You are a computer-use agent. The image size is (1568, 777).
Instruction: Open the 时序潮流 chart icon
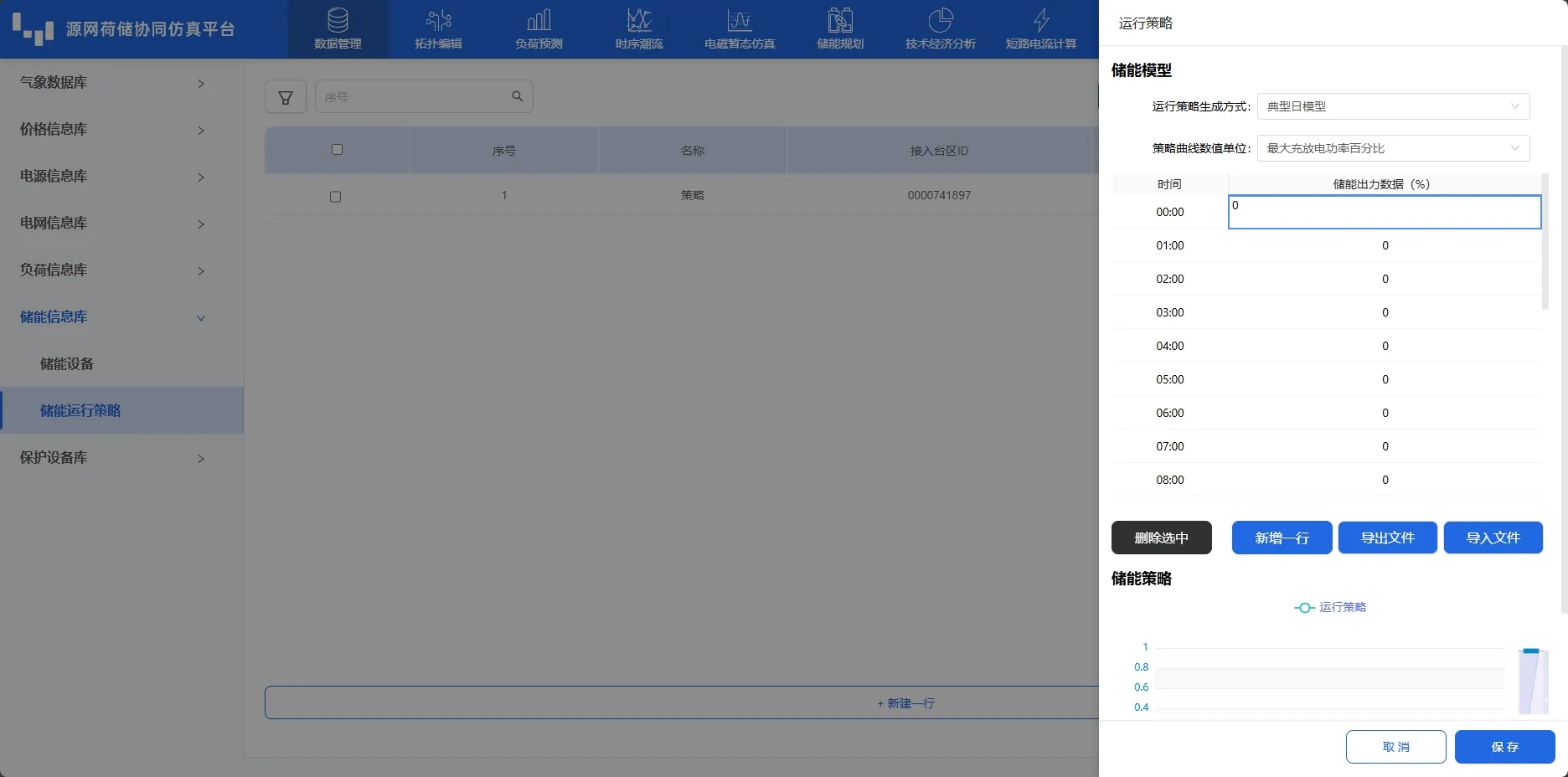coord(639,20)
